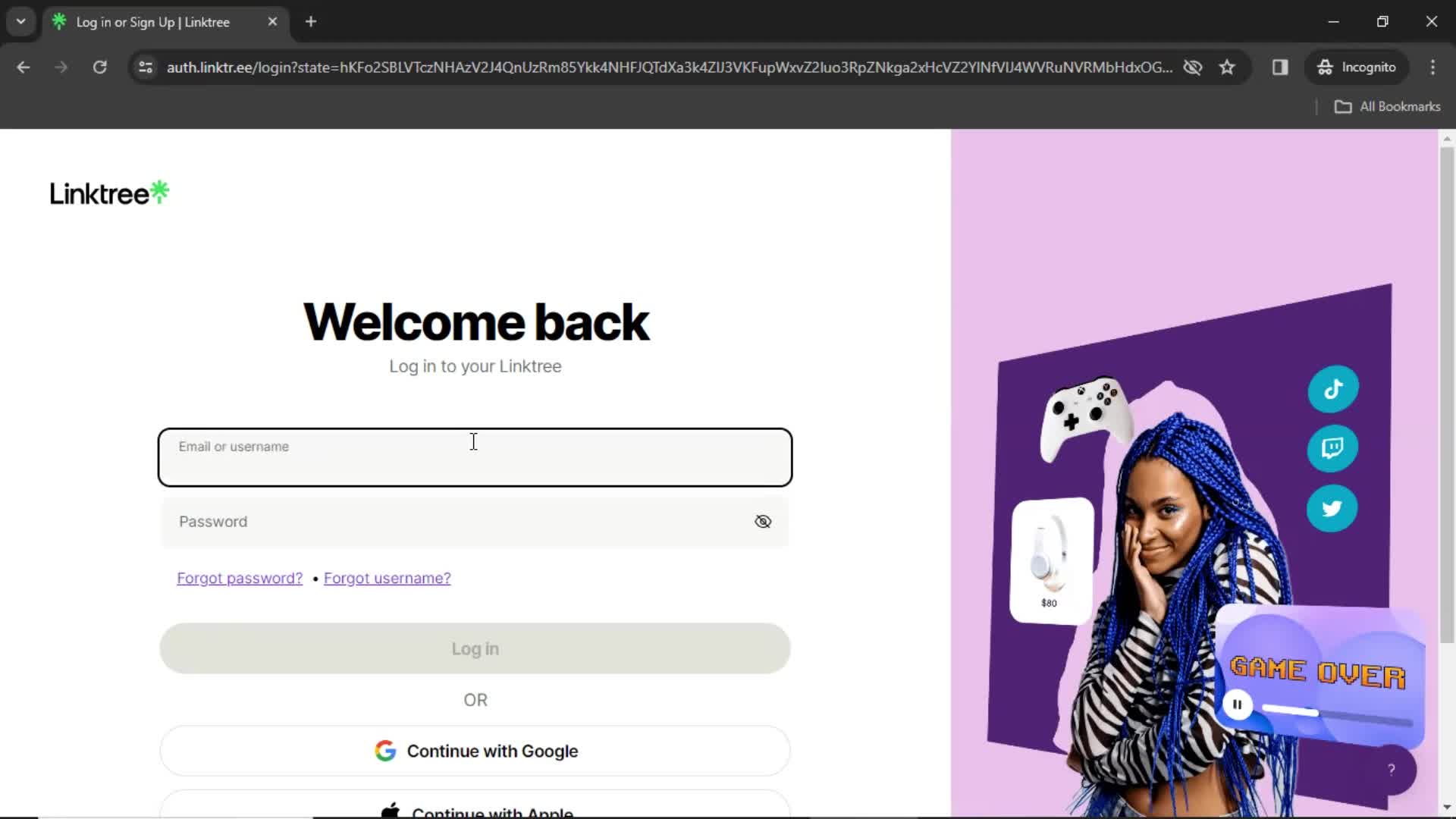The image size is (1456, 819).
Task: Open new tab with plus button
Action: click(x=311, y=21)
